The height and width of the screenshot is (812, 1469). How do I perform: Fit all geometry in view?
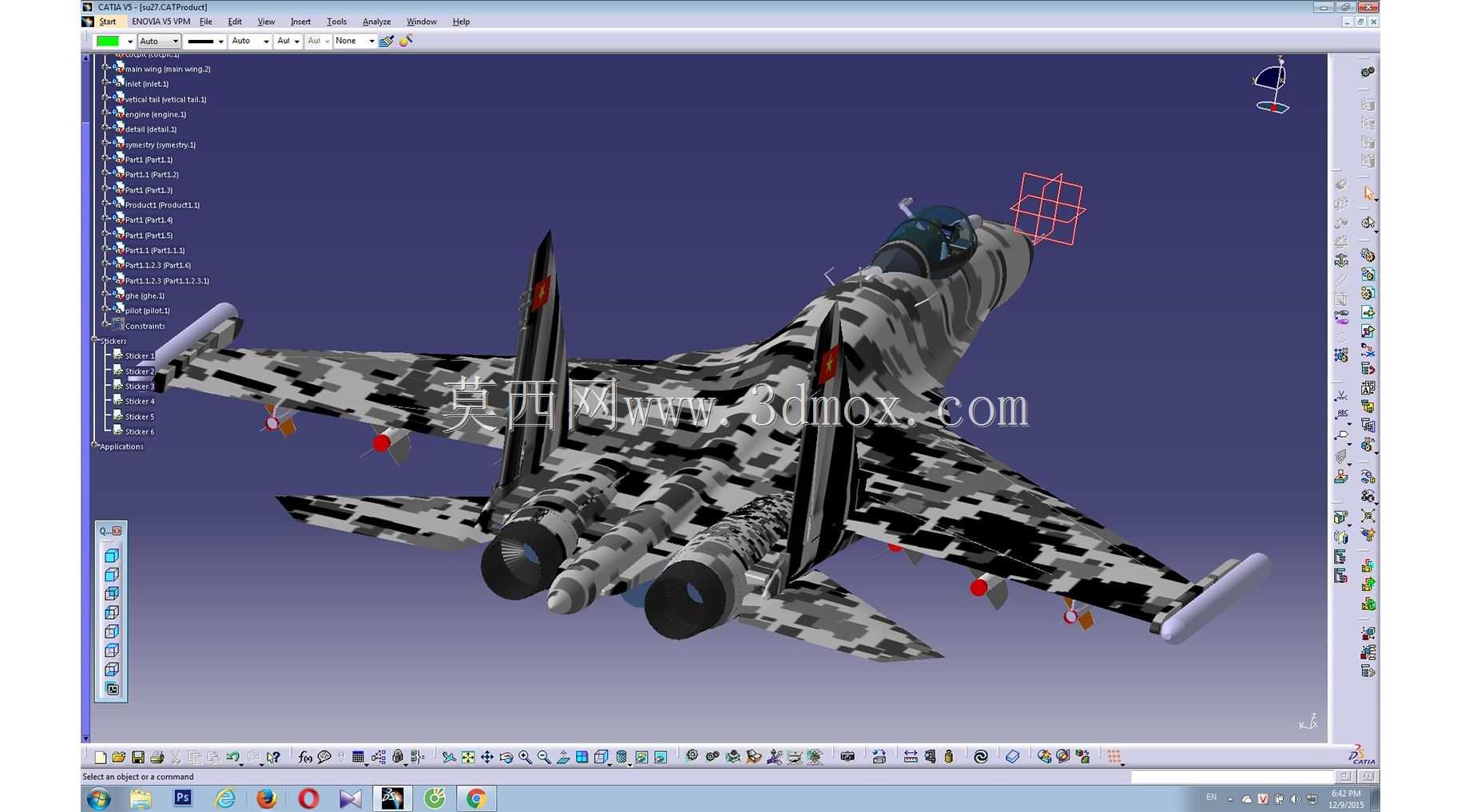click(x=468, y=757)
